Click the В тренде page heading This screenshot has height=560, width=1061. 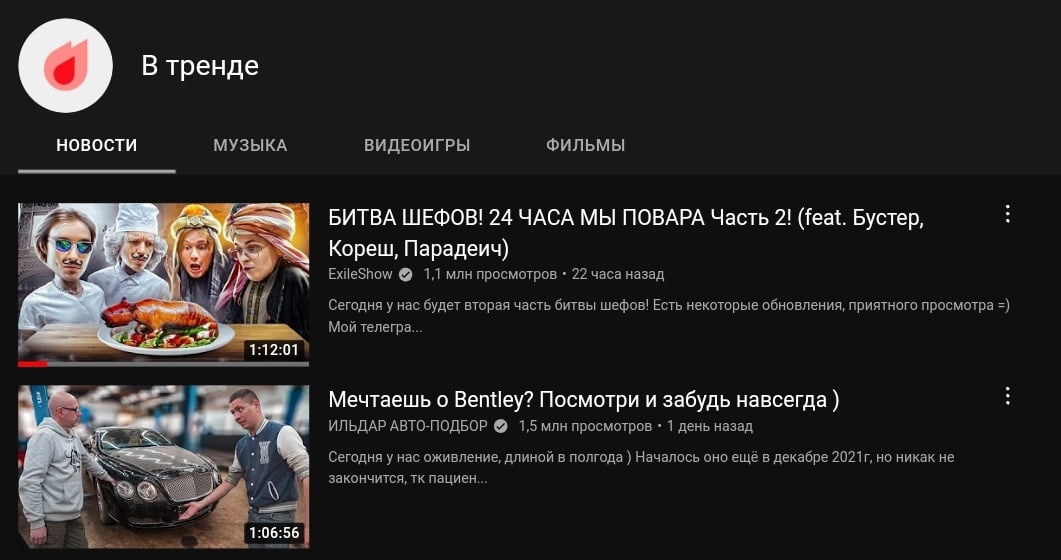click(x=200, y=66)
